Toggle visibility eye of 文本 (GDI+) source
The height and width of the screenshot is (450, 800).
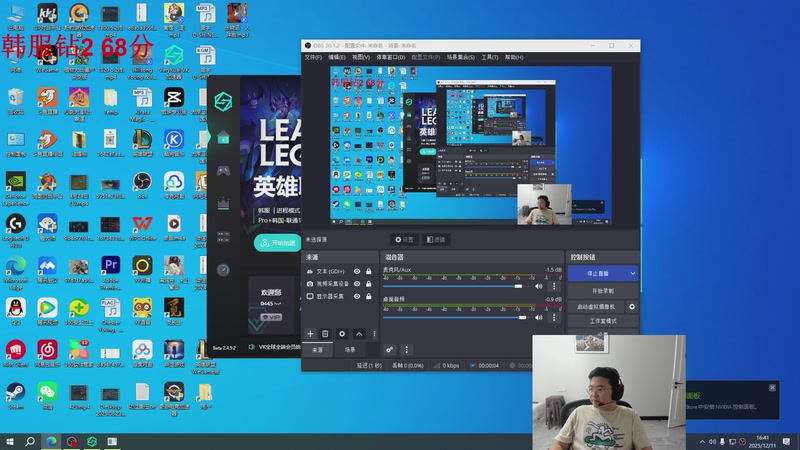357,271
